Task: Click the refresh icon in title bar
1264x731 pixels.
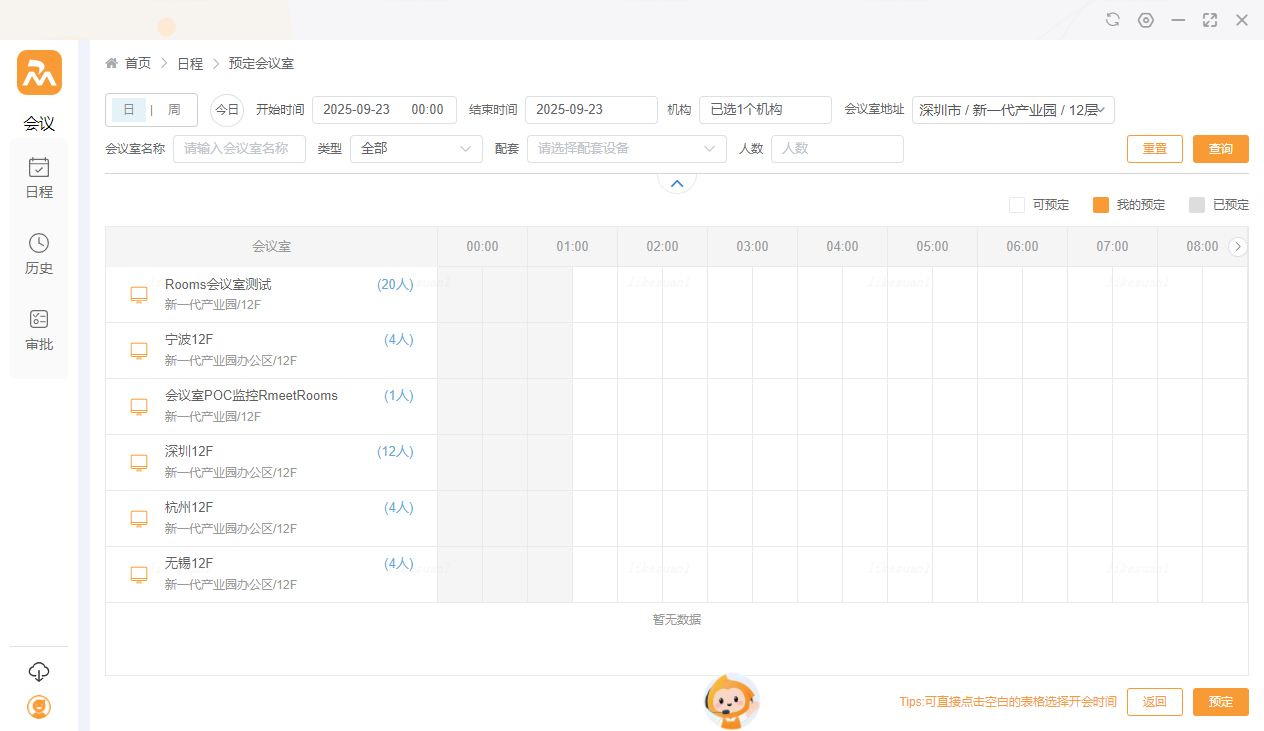Action: point(1112,20)
